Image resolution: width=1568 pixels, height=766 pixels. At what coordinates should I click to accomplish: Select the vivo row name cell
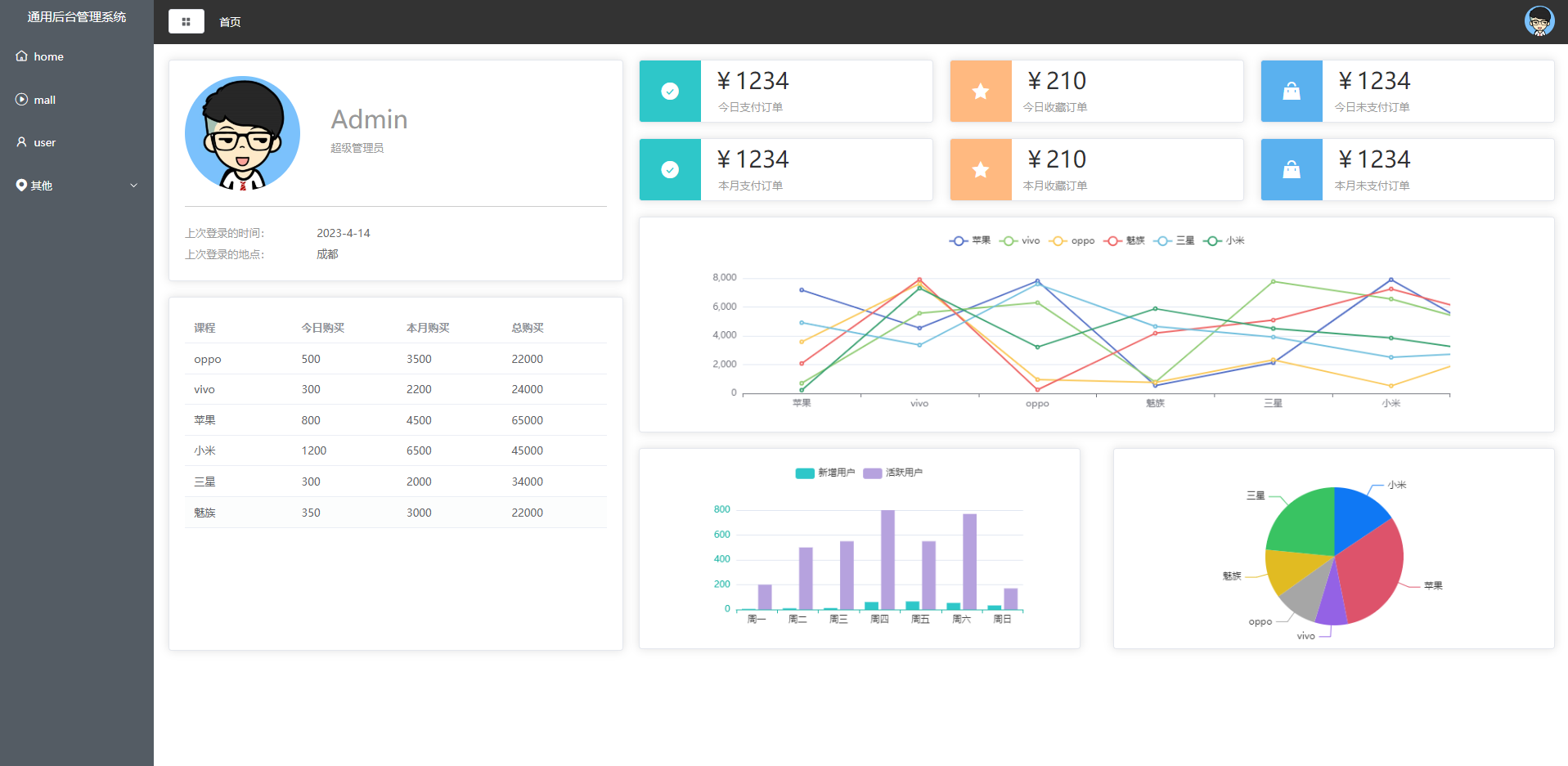(204, 389)
